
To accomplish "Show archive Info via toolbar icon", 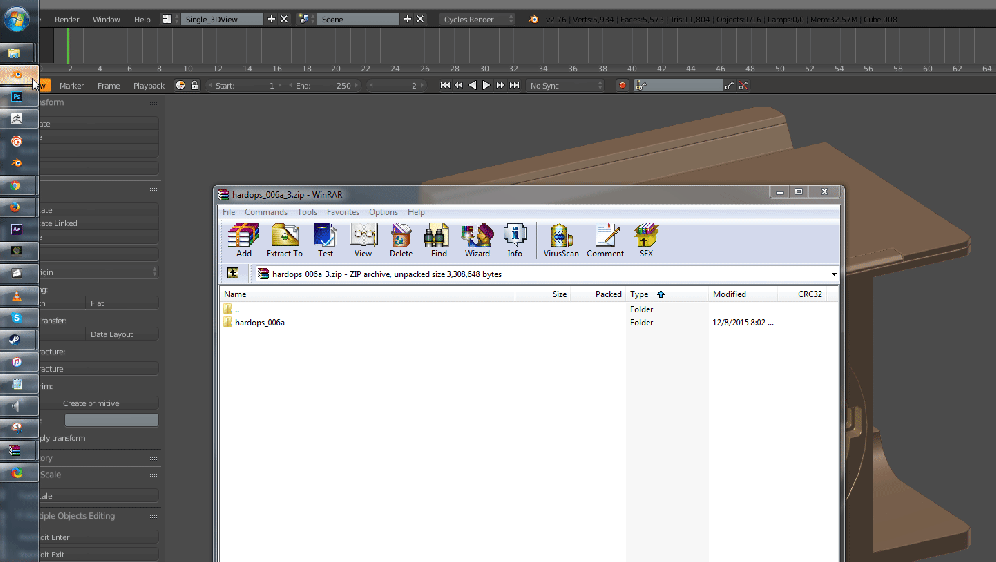I will pos(515,240).
